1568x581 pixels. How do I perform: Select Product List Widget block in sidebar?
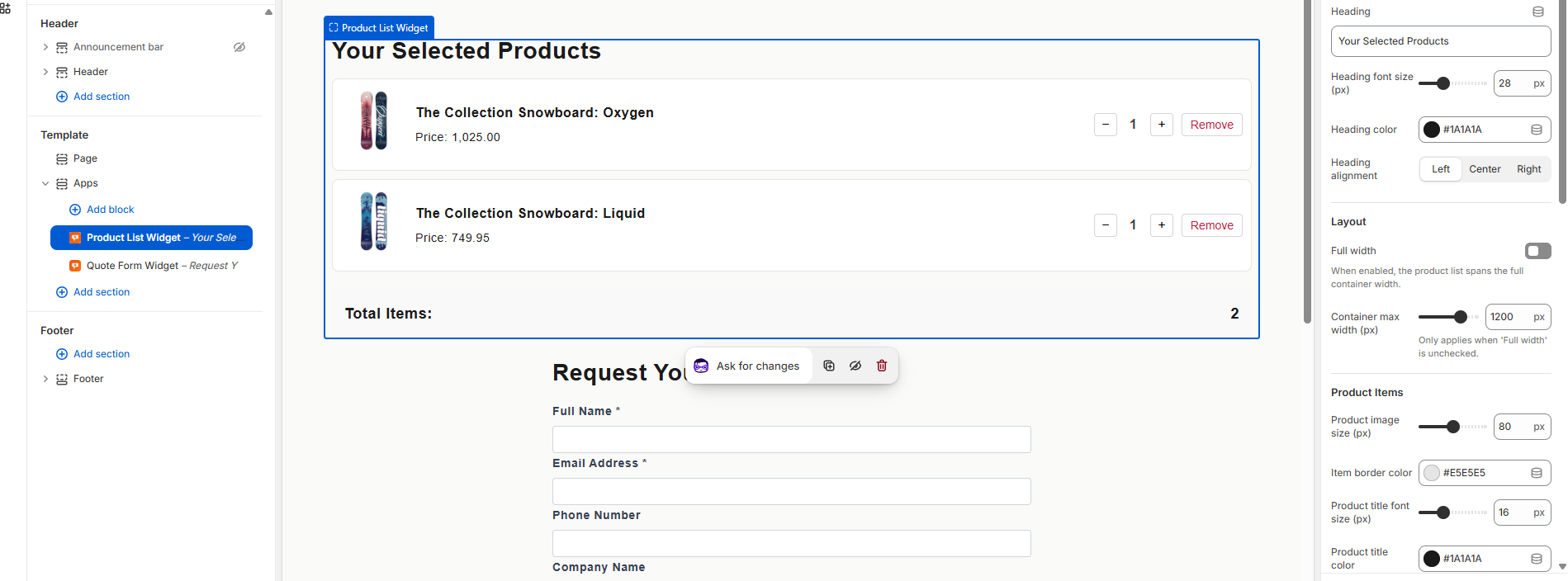151,238
